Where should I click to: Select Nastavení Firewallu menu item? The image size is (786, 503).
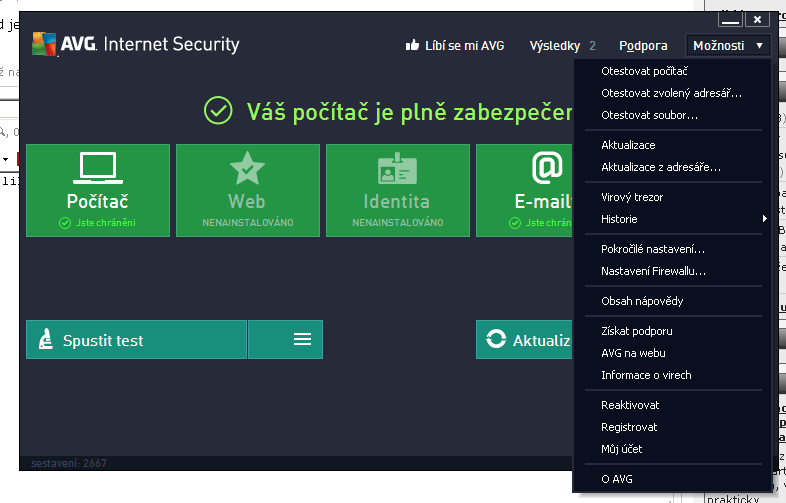coord(653,271)
